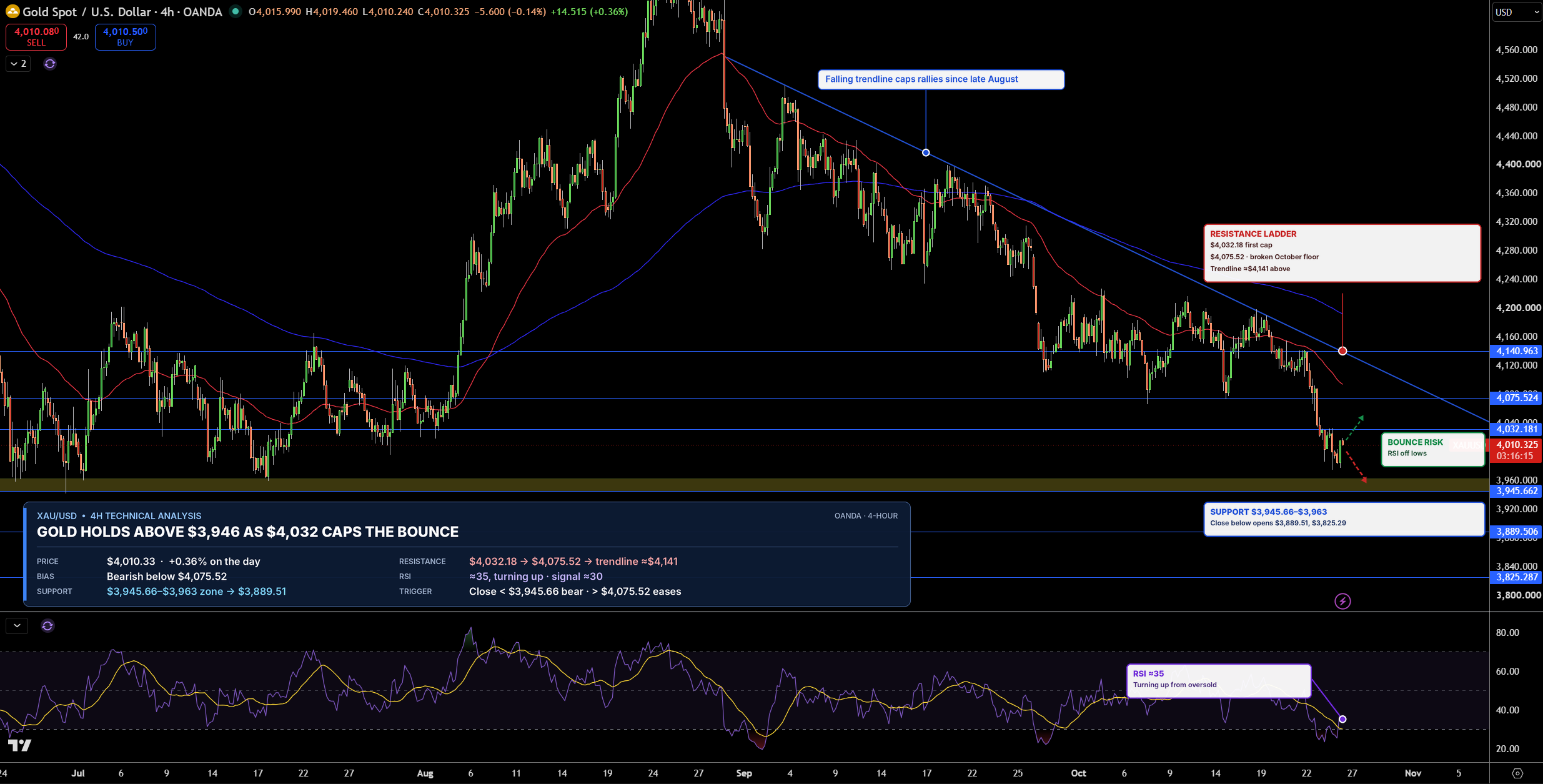The image size is (1543, 784).
Task: Click the Sep label on time axis
Action: point(744,773)
